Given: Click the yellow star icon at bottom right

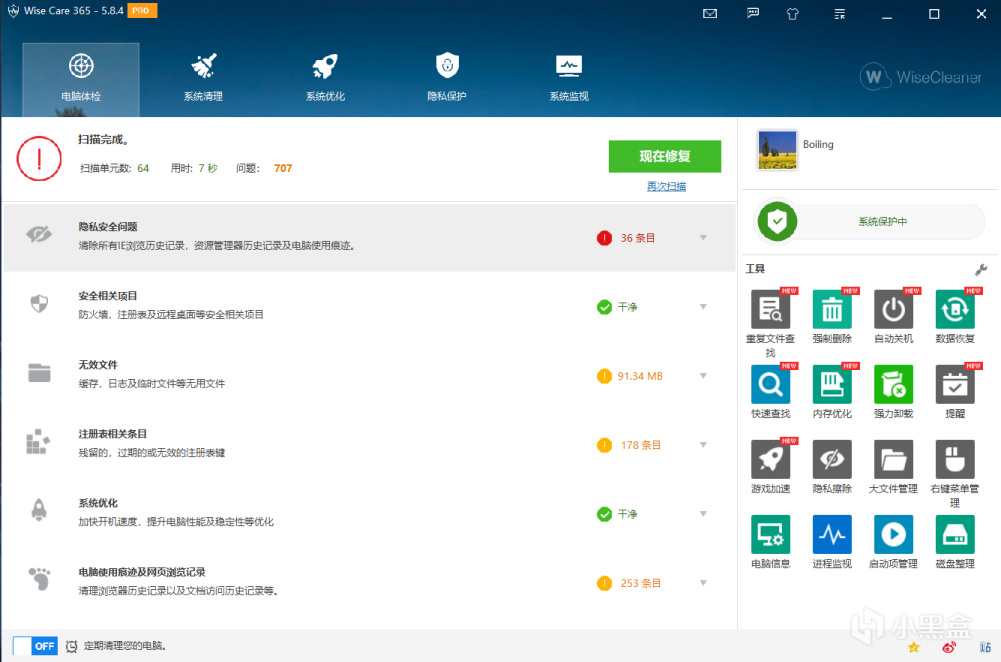Looking at the screenshot, I should pyautogui.click(x=914, y=647).
